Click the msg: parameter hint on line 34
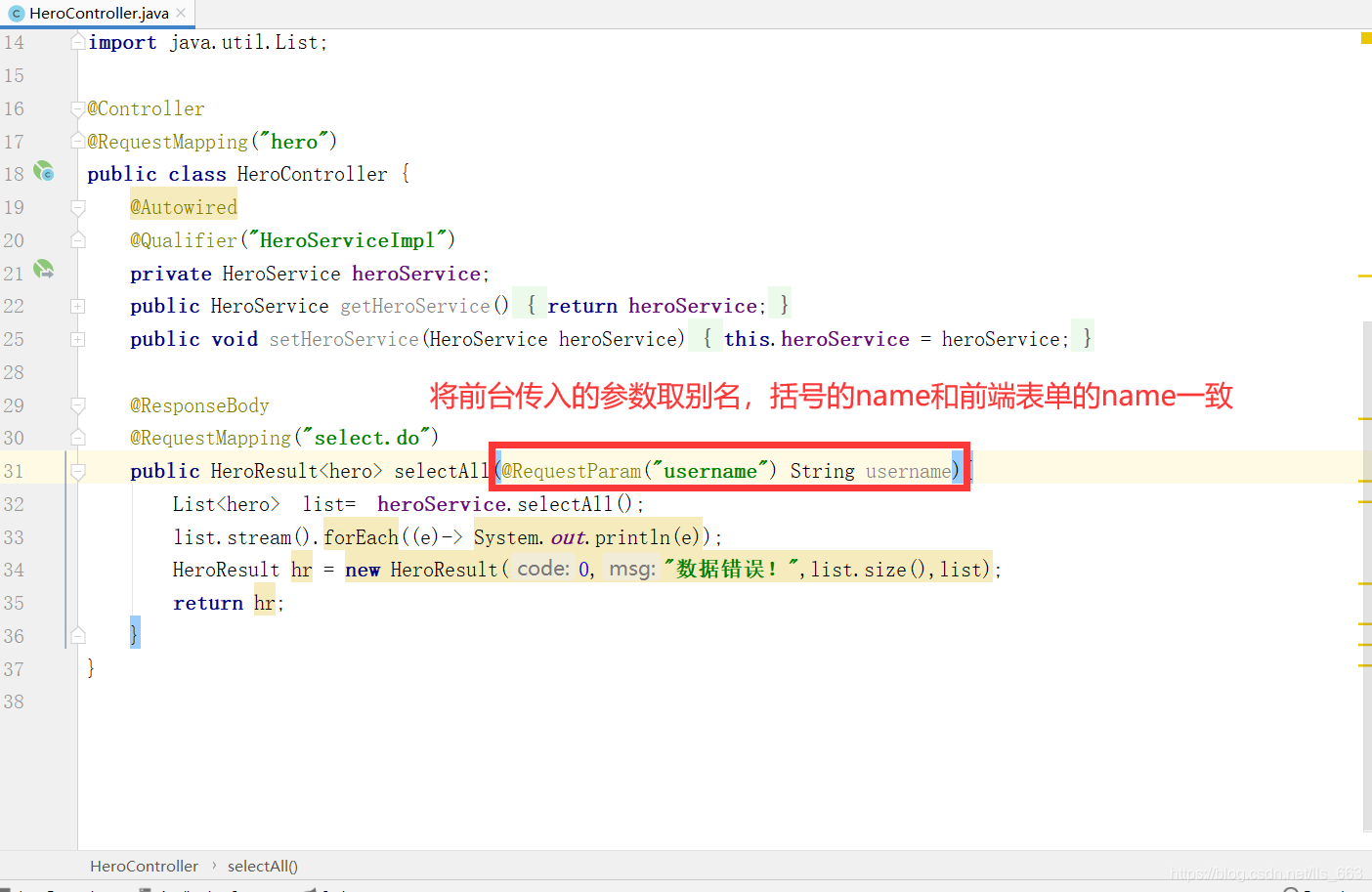Image resolution: width=1372 pixels, height=892 pixels. click(x=631, y=569)
